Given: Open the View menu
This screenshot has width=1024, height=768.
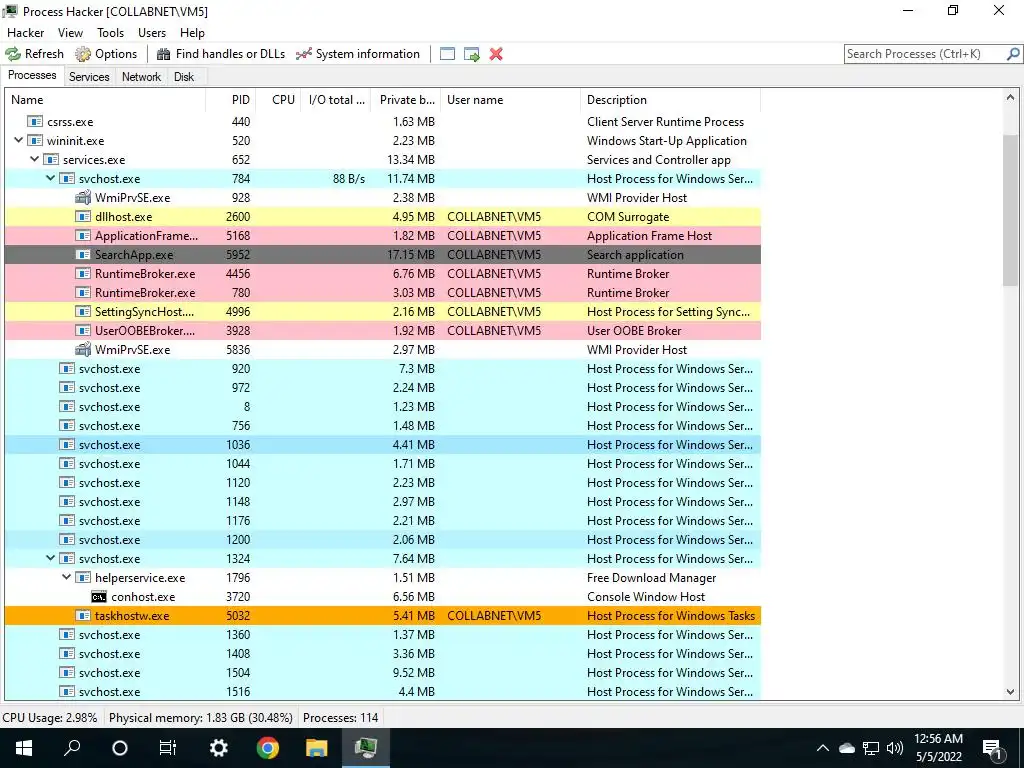Looking at the screenshot, I should (x=70, y=33).
